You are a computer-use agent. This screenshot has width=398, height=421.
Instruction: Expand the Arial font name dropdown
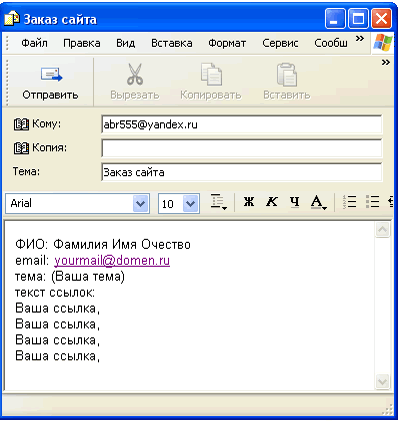click(x=141, y=203)
